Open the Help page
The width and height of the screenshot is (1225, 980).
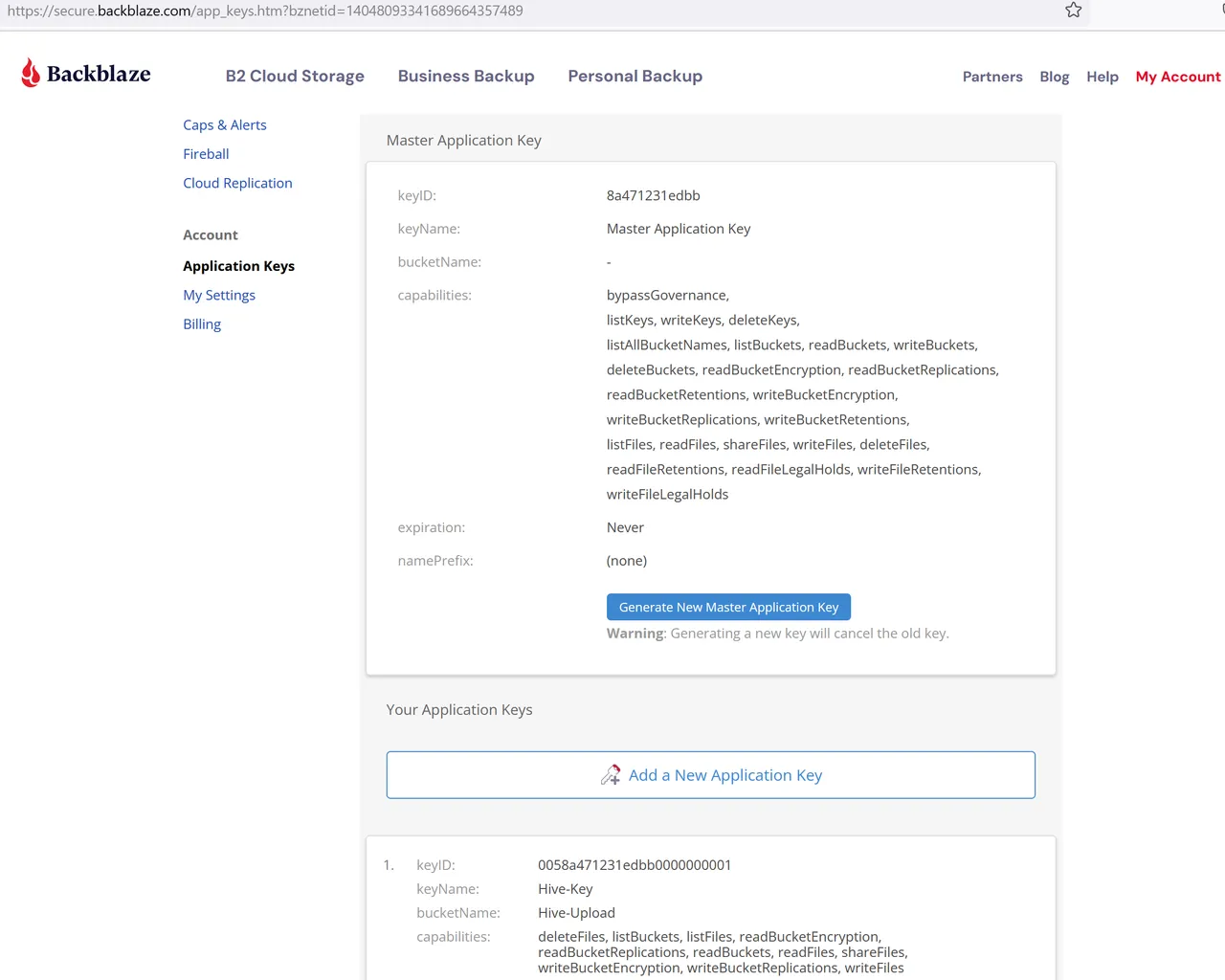pyautogui.click(x=1102, y=77)
